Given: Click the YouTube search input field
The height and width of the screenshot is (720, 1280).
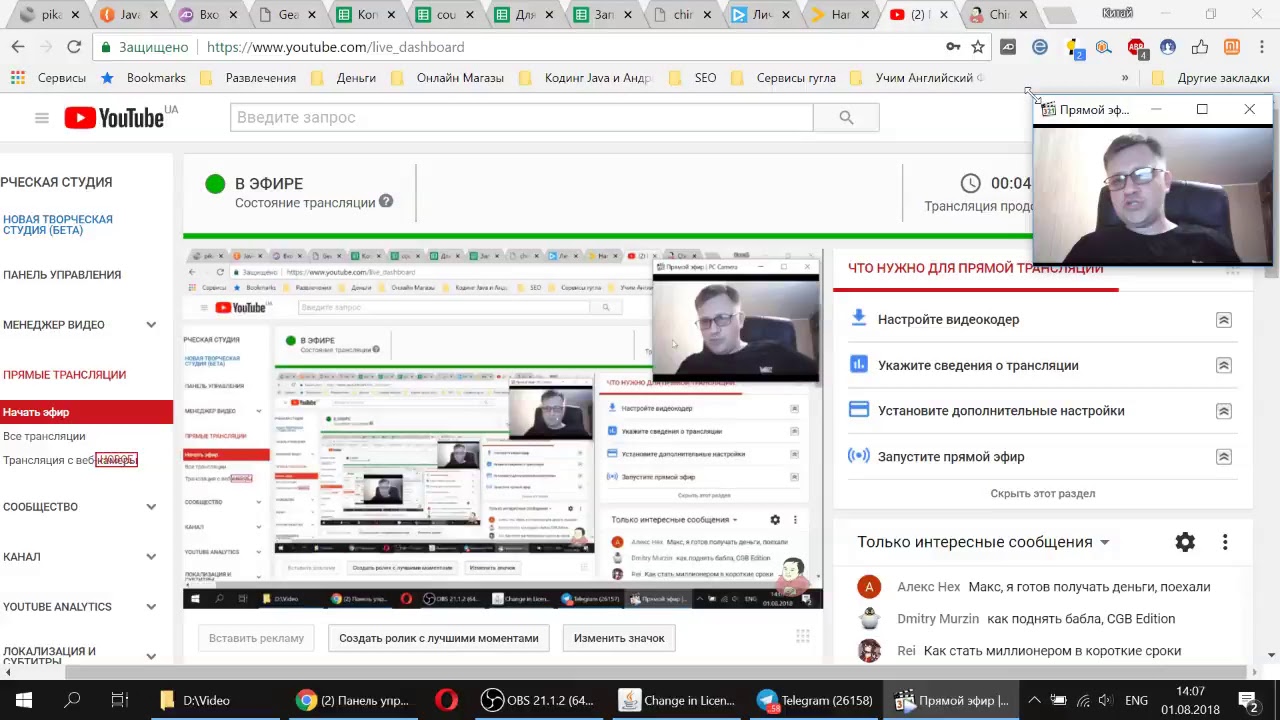Looking at the screenshot, I should pyautogui.click(x=521, y=117).
